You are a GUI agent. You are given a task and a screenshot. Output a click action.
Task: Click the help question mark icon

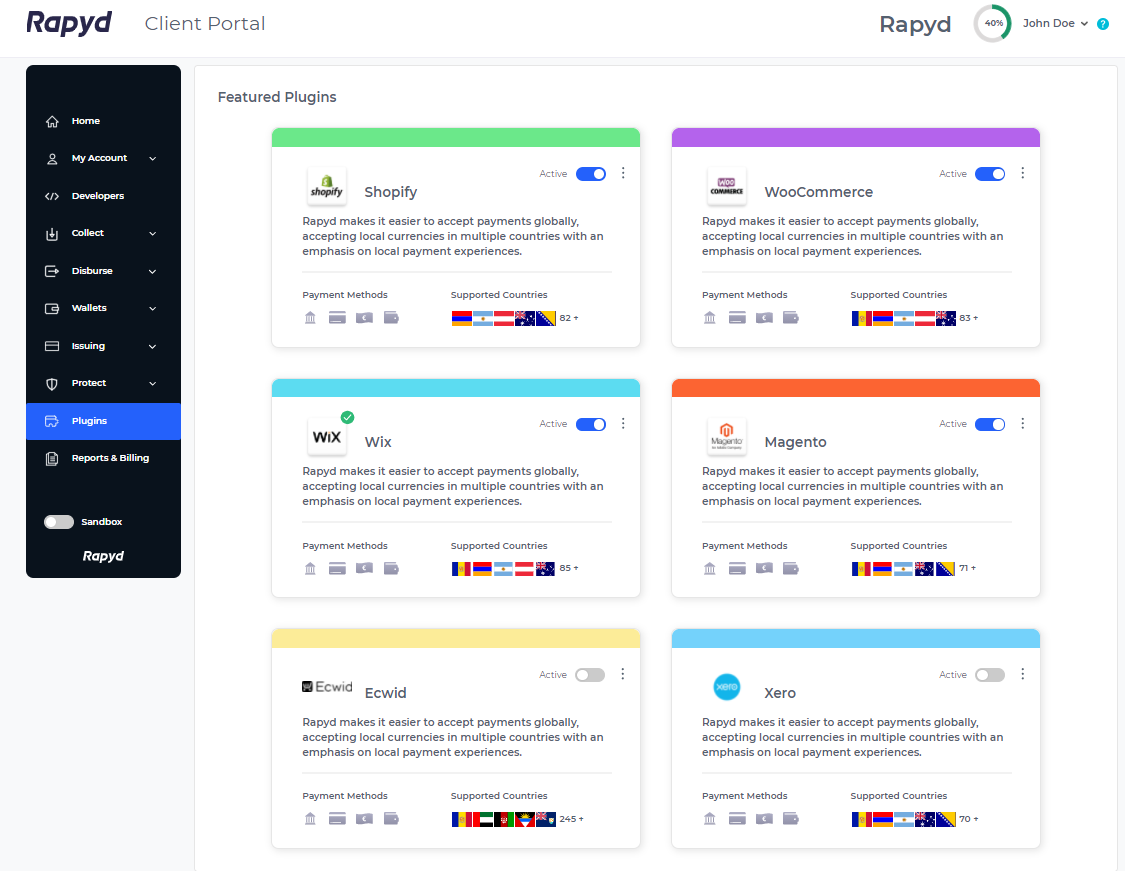[x=1103, y=24]
